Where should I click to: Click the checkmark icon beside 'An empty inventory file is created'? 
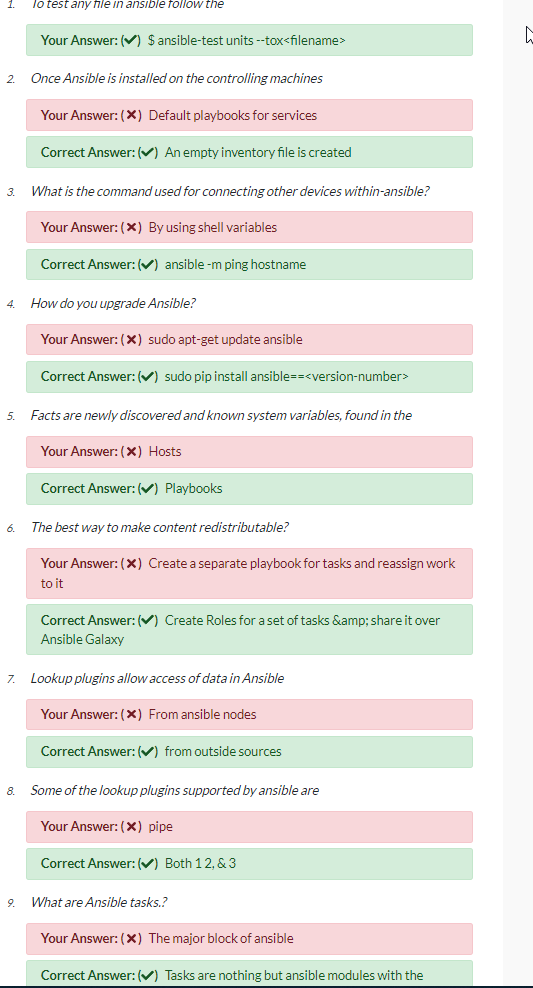click(147, 152)
